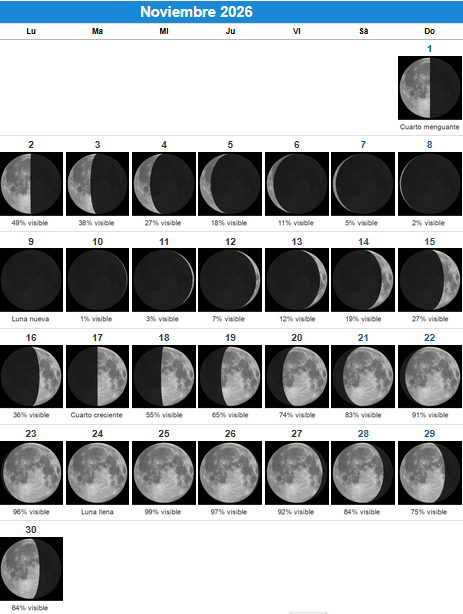Click the '49% visible' label
463x614 pixels.
pos(30,223)
